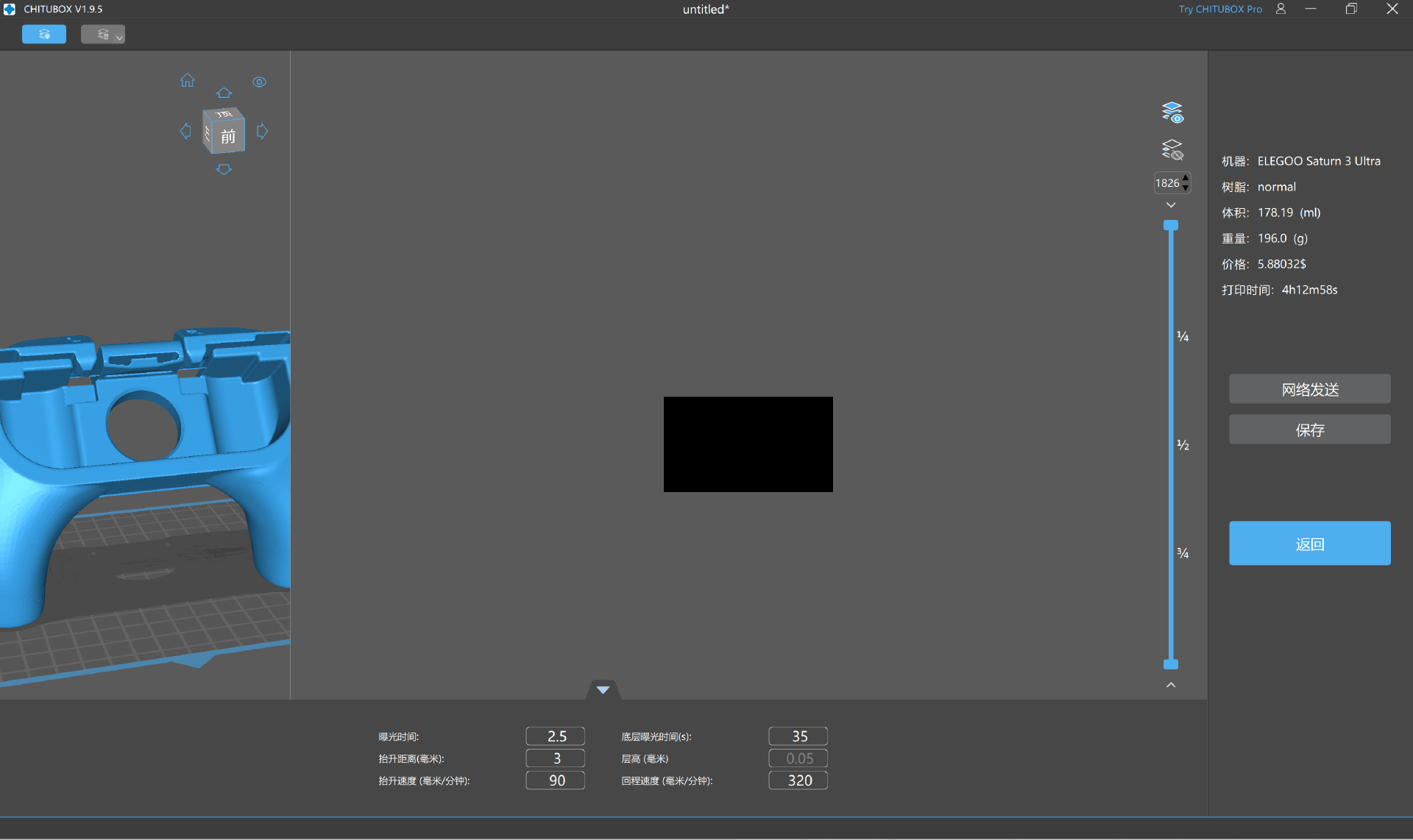Hide layers with the crossed-eye layer icon

[1172, 150]
